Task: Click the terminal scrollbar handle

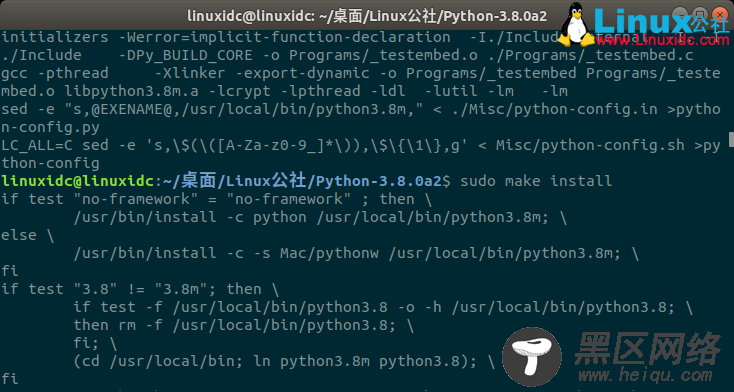Action: click(x=731, y=139)
